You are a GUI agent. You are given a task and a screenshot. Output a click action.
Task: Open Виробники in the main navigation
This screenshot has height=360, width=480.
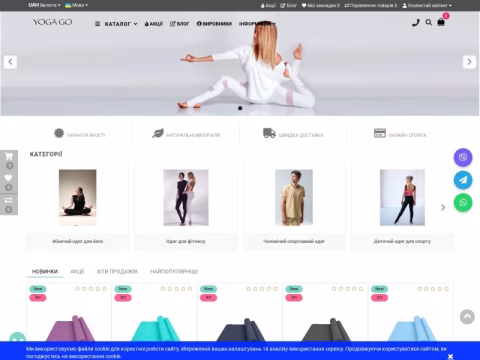coord(214,24)
